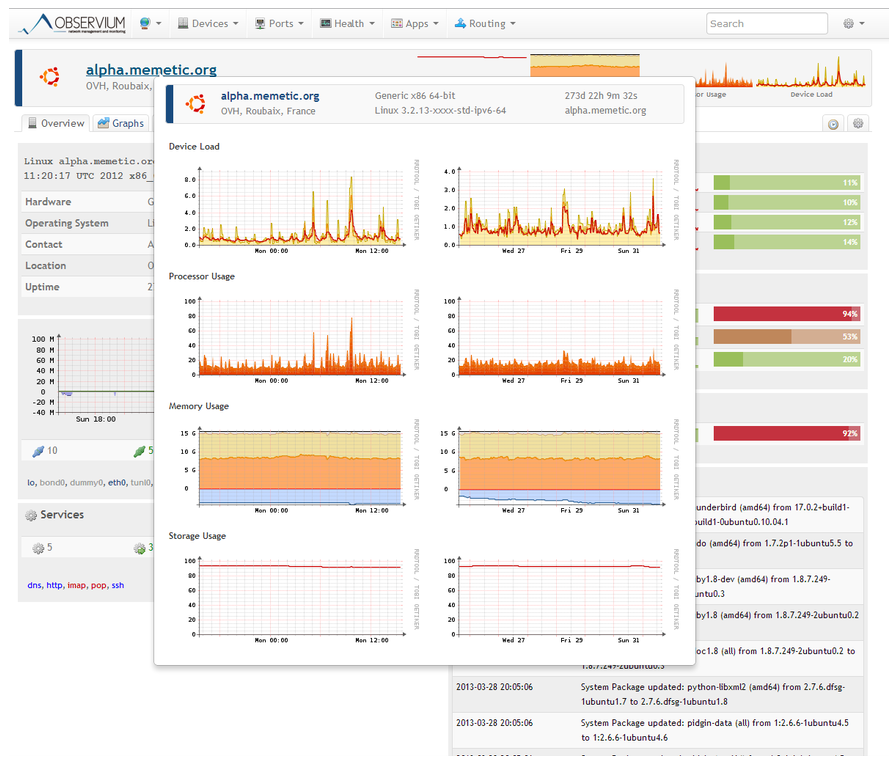This screenshot has height=764, width=891.
Task: Switch to the Overview tab
Action: [x=54, y=123]
